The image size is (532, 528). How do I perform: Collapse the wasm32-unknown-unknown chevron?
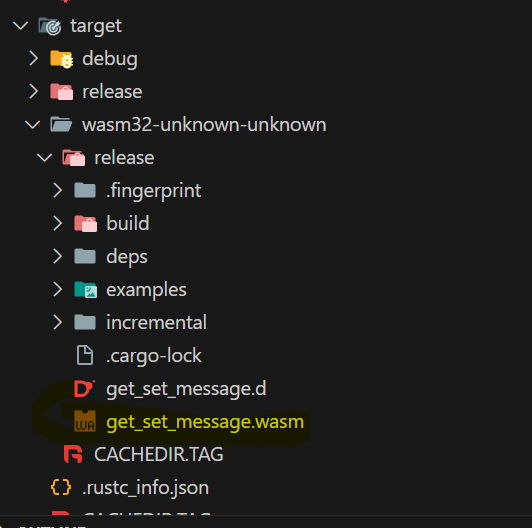(x=33, y=125)
